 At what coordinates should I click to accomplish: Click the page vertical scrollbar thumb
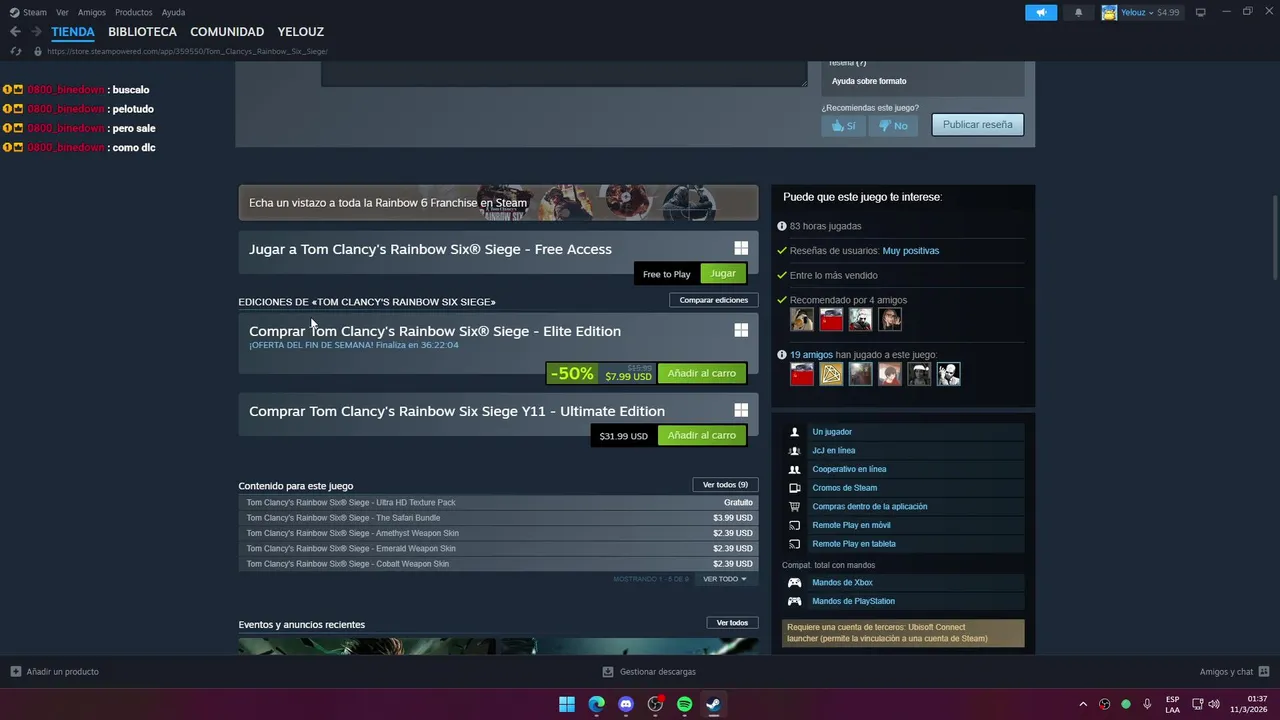(x=1275, y=238)
